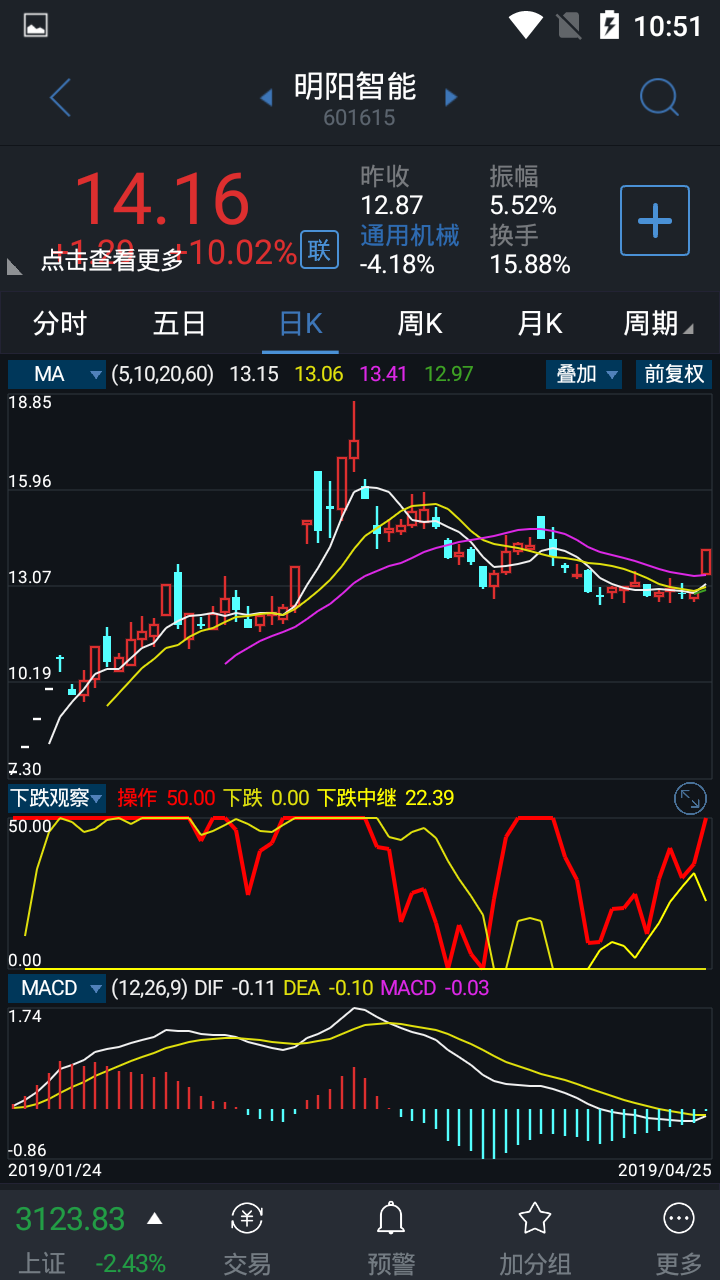Open the 下跌观察 indicator dropdown
Image resolution: width=720 pixels, height=1280 pixels.
tap(57, 798)
